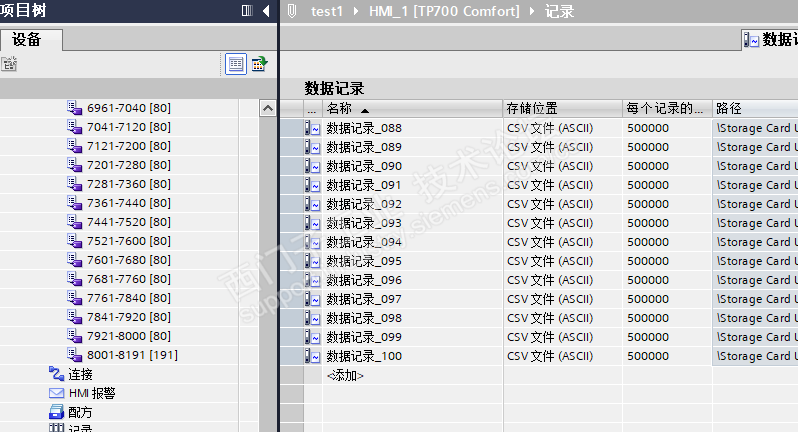Click the project tree network view icon
798x432 pixels.
pyautogui.click(x=9, y=64)
